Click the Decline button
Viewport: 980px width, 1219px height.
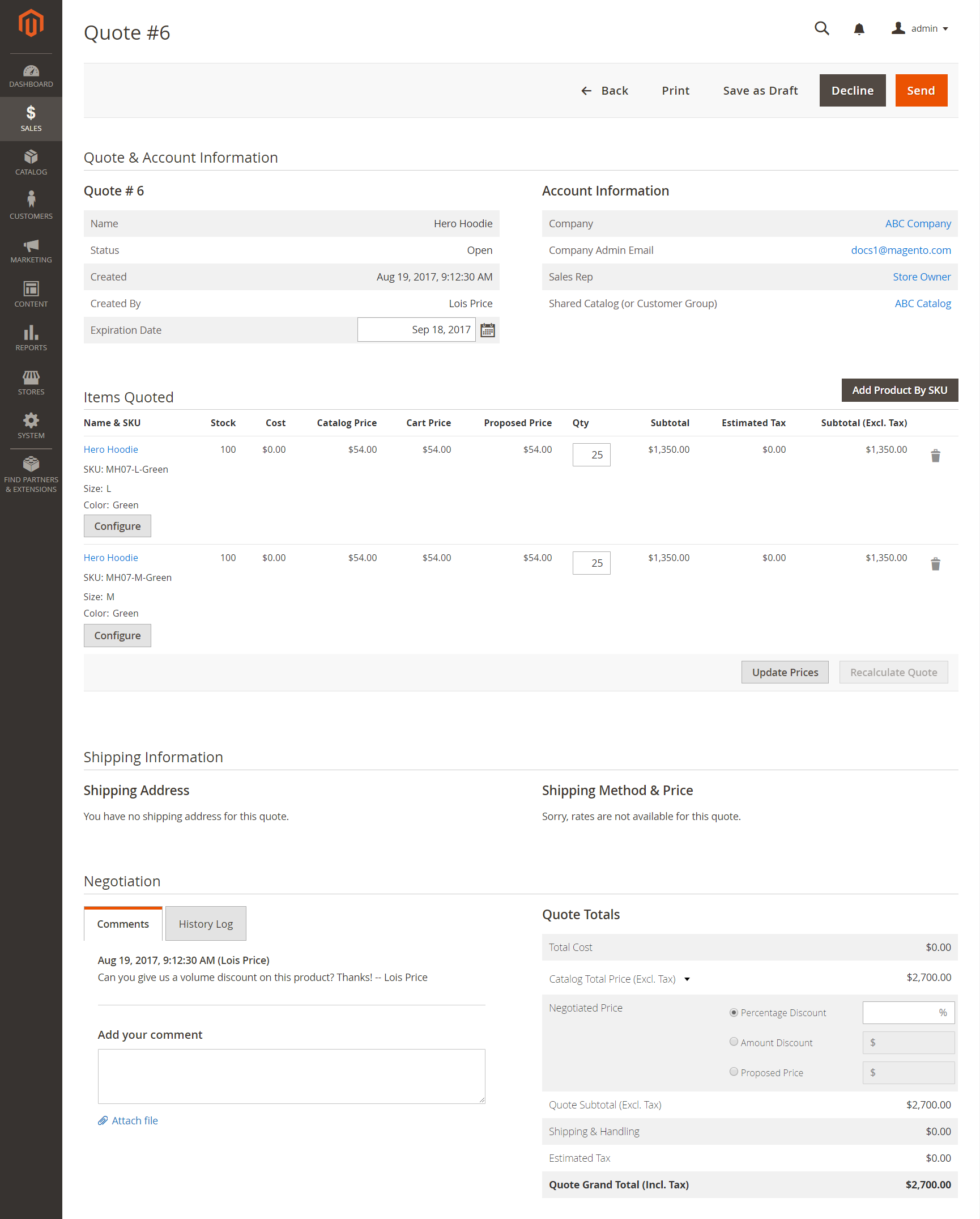coord(853,91)
